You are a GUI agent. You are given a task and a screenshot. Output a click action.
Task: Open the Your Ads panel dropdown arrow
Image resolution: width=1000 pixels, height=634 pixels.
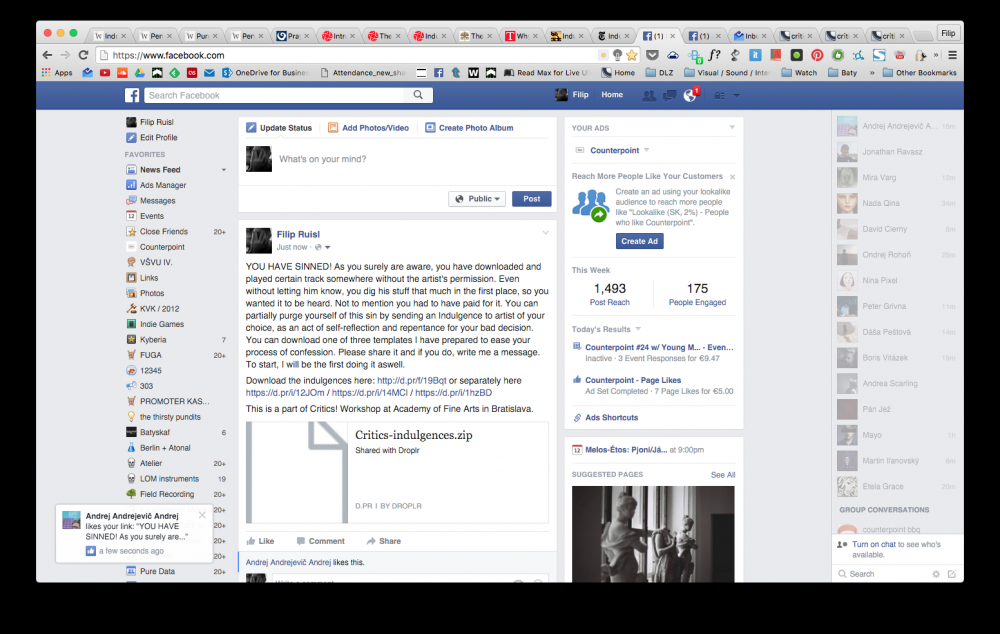point(732,128)
